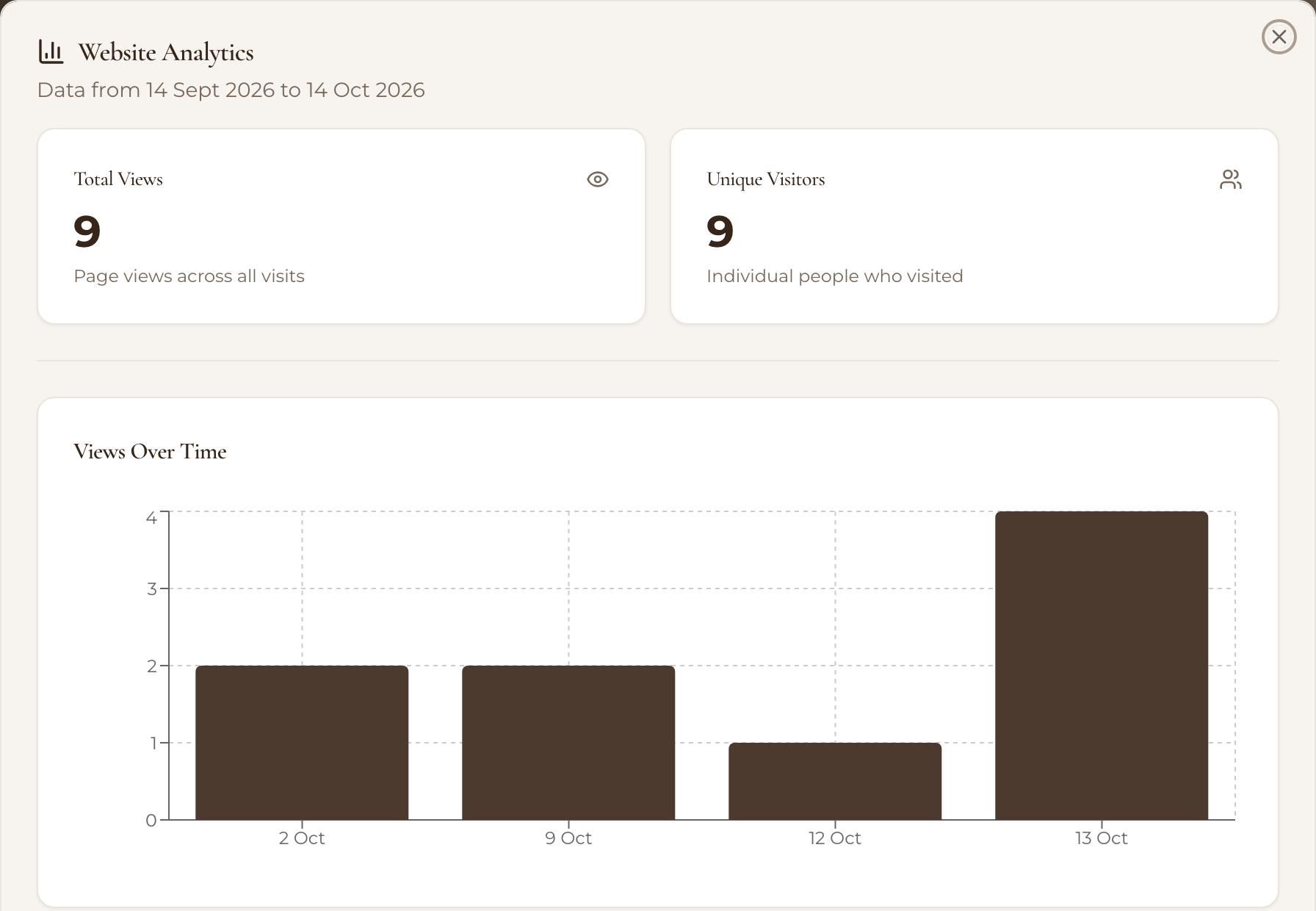
Task: Select the 13 Oct bar in chart
Action: coord(1102,666)
